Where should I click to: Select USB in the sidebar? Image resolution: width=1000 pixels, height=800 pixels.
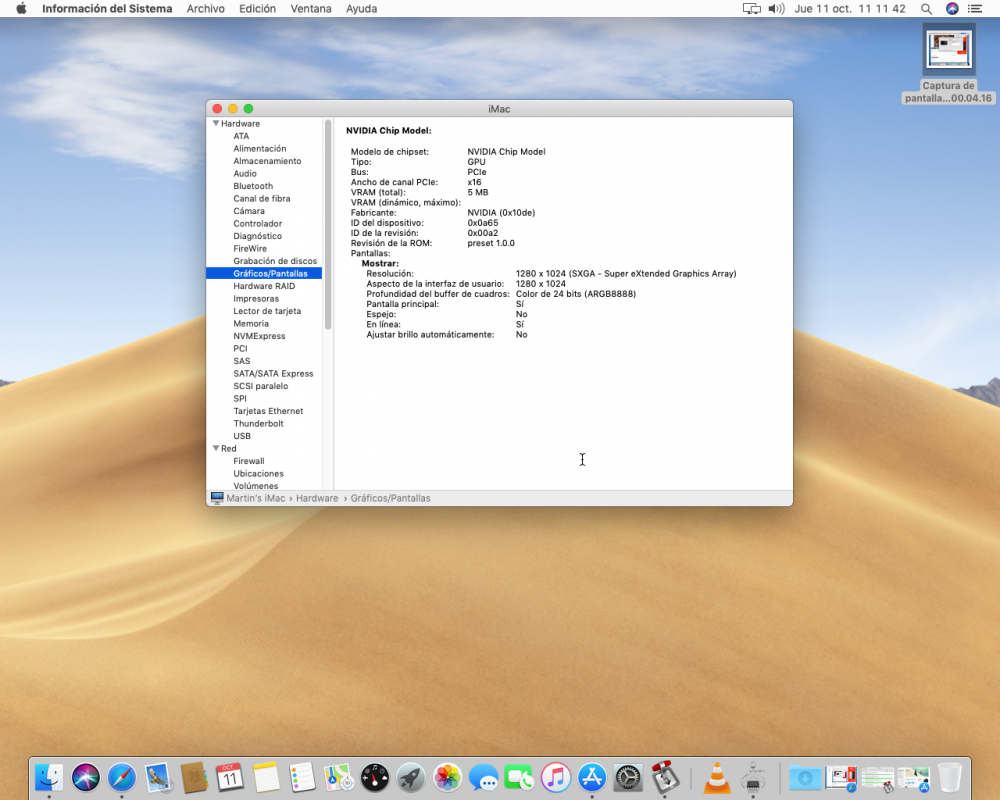[242, 436]
